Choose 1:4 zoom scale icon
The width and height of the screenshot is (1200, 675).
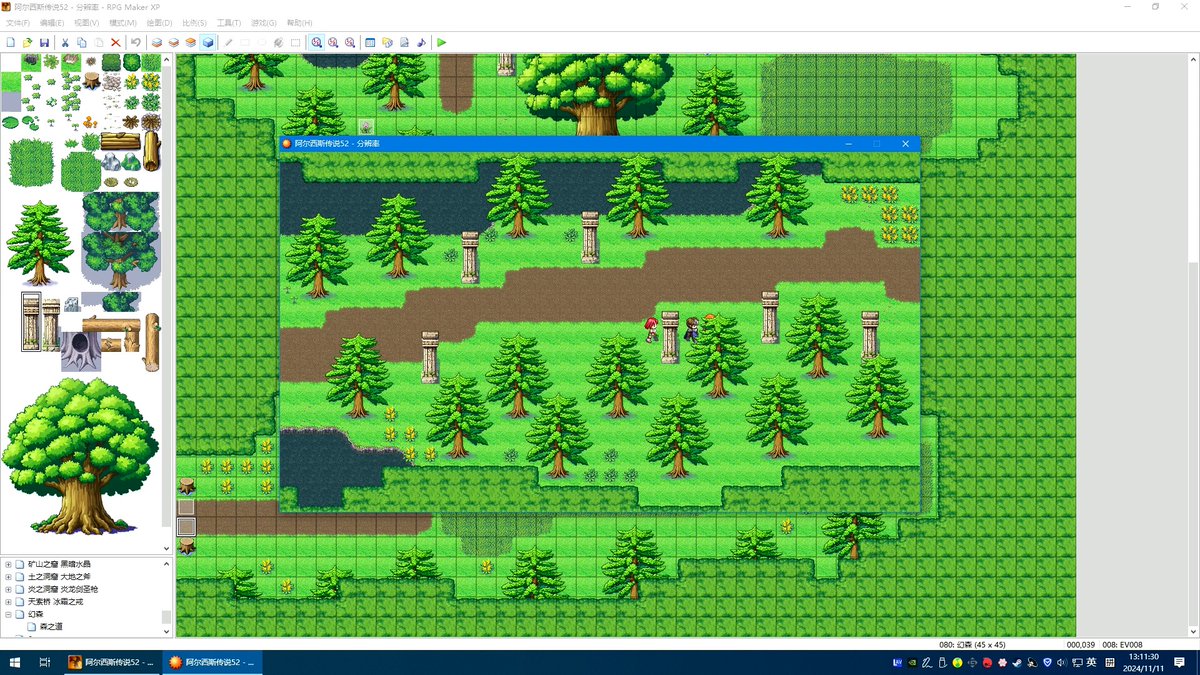[x=350, y=43]
